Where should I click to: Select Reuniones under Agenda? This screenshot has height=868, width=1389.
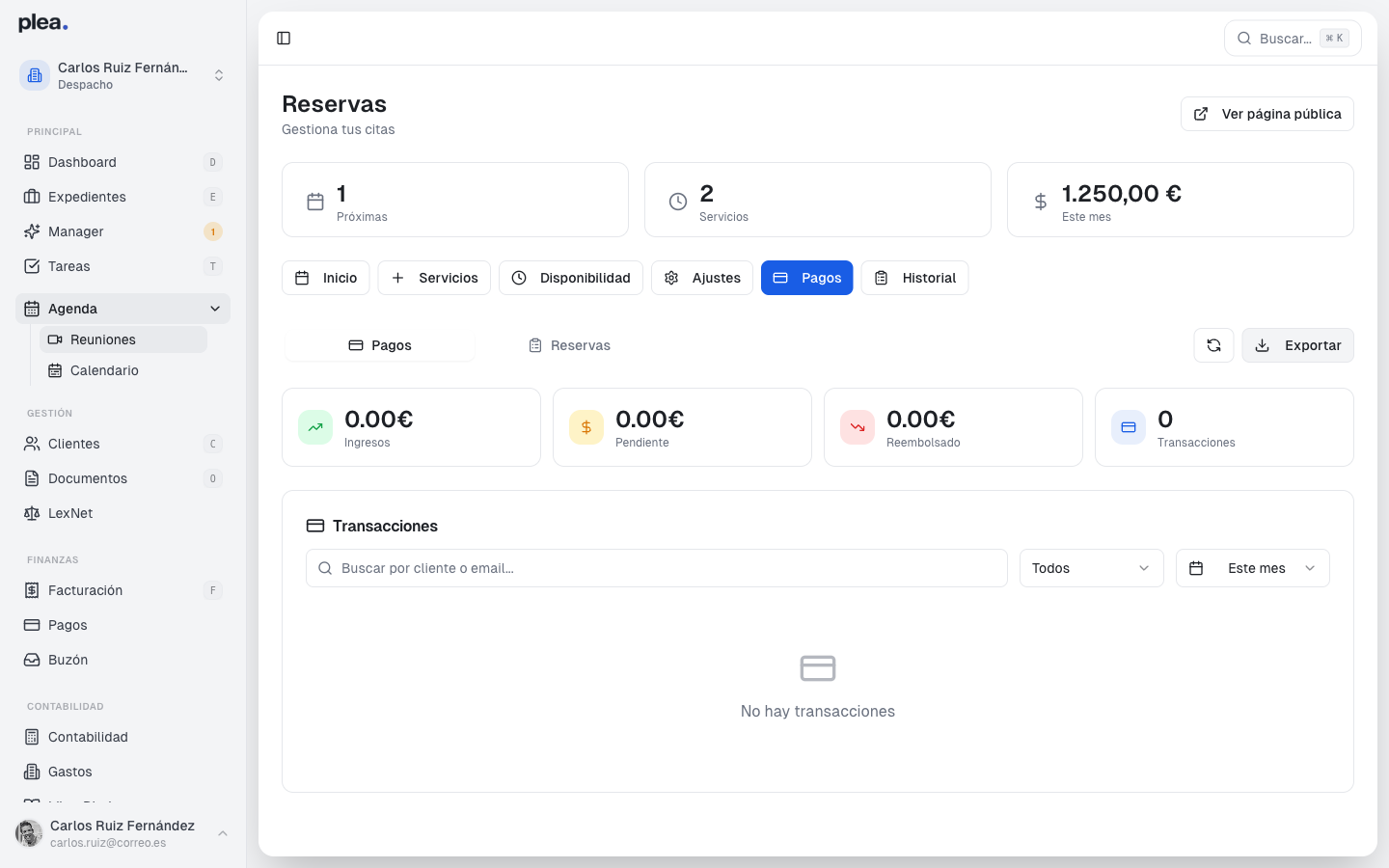coord(123,339)
